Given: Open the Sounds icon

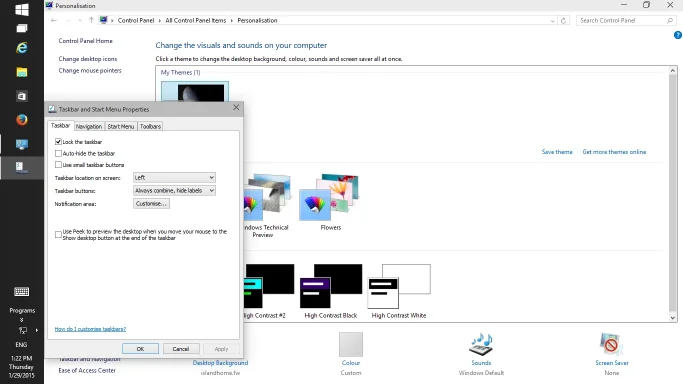Looking at the screenshot, I should [481, 344].
